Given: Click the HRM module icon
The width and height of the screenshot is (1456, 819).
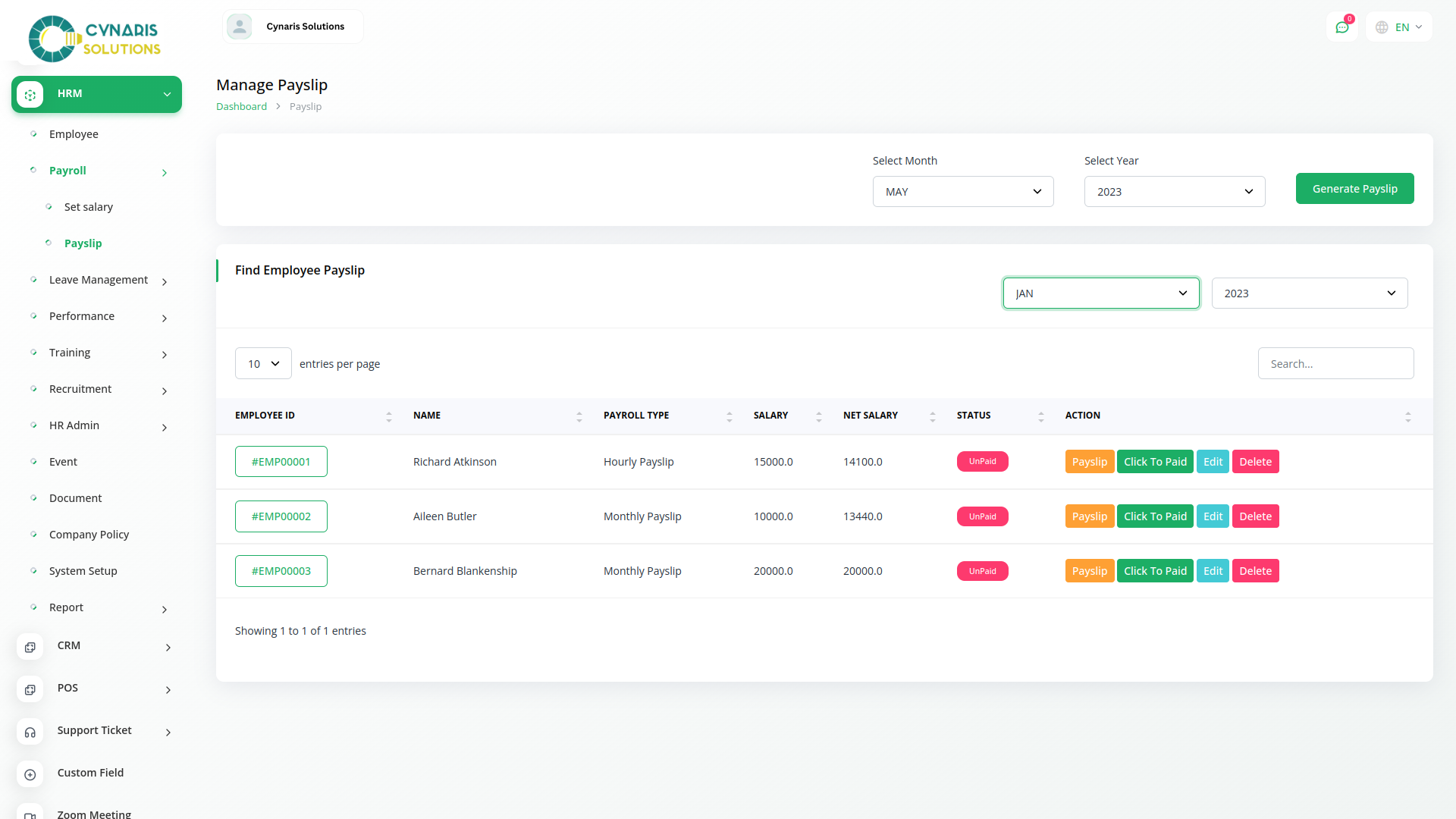Looking at the screenshot, I should (x=30, y=95).
